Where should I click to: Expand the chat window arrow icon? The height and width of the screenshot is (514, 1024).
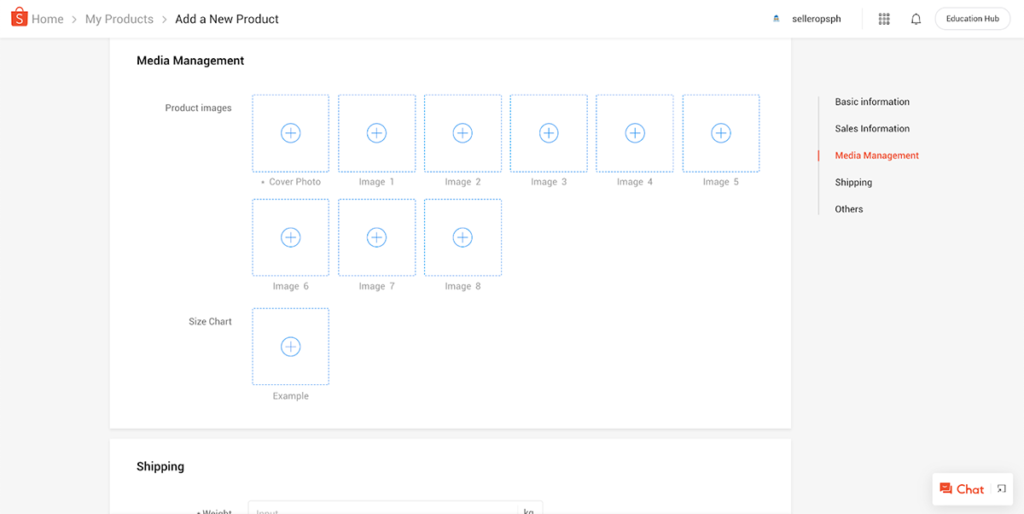pyautogui.click(x=1001, y=489)
